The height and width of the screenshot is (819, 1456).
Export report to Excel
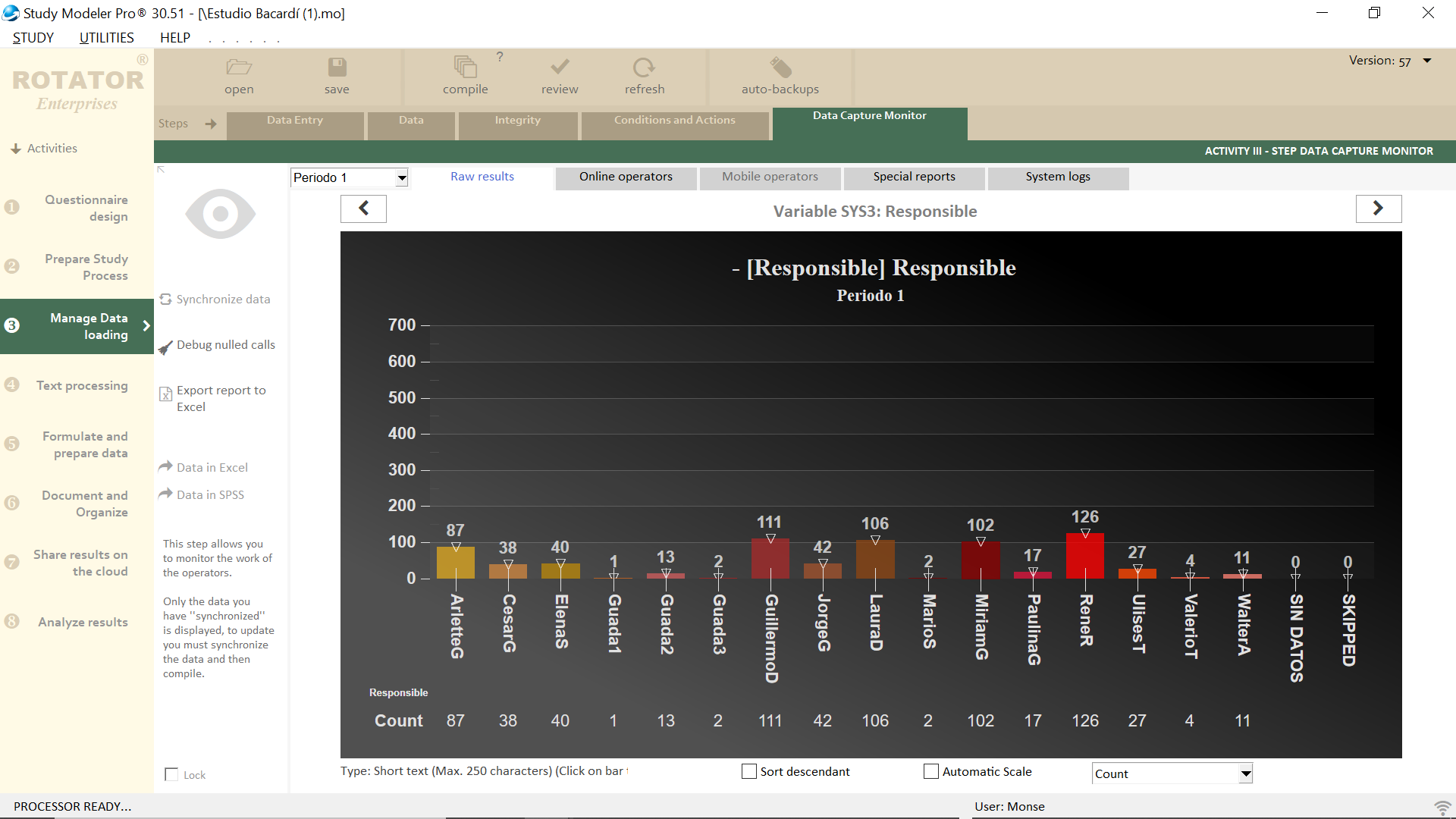219,398
